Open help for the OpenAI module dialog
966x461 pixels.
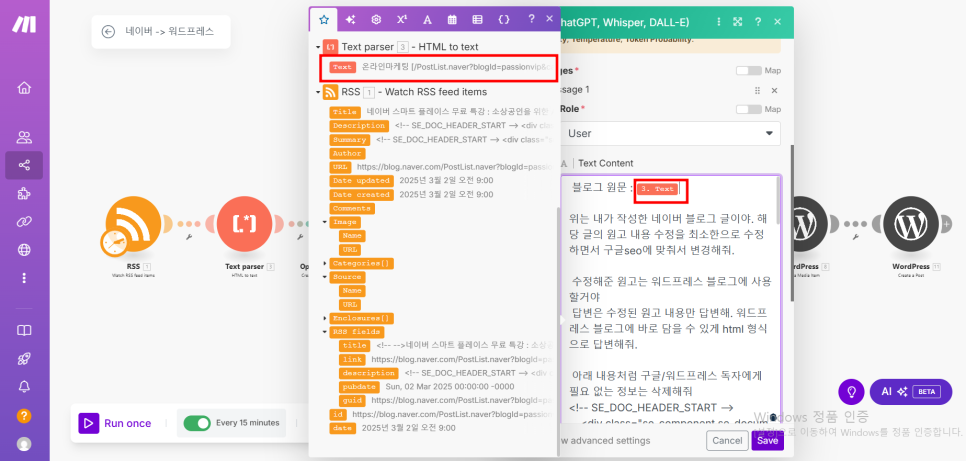click(x=758, y=22)
